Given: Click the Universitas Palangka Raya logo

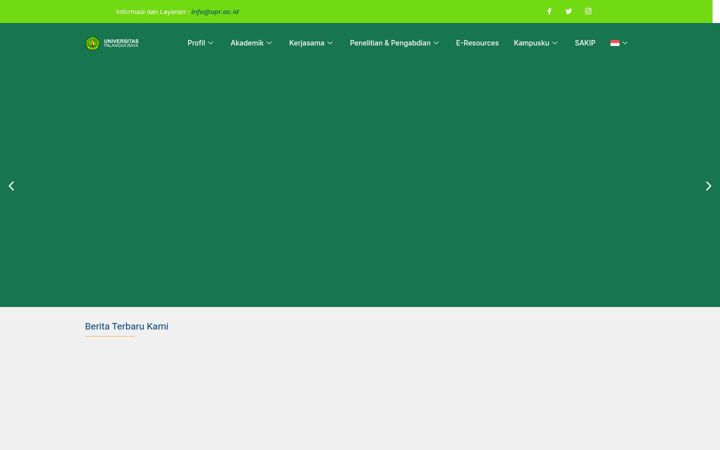Looking at the screenshot, I should pos(112,43).
